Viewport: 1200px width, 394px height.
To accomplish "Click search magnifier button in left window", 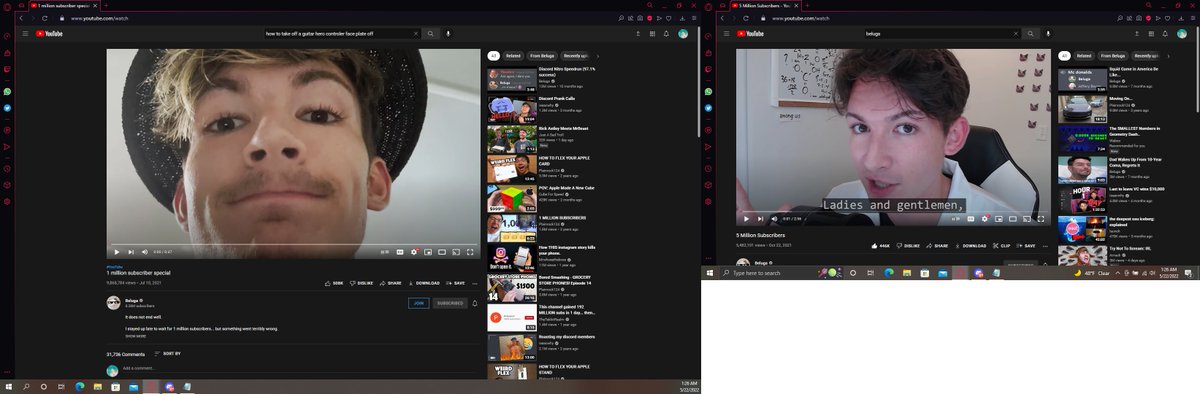I will [431, 33].
